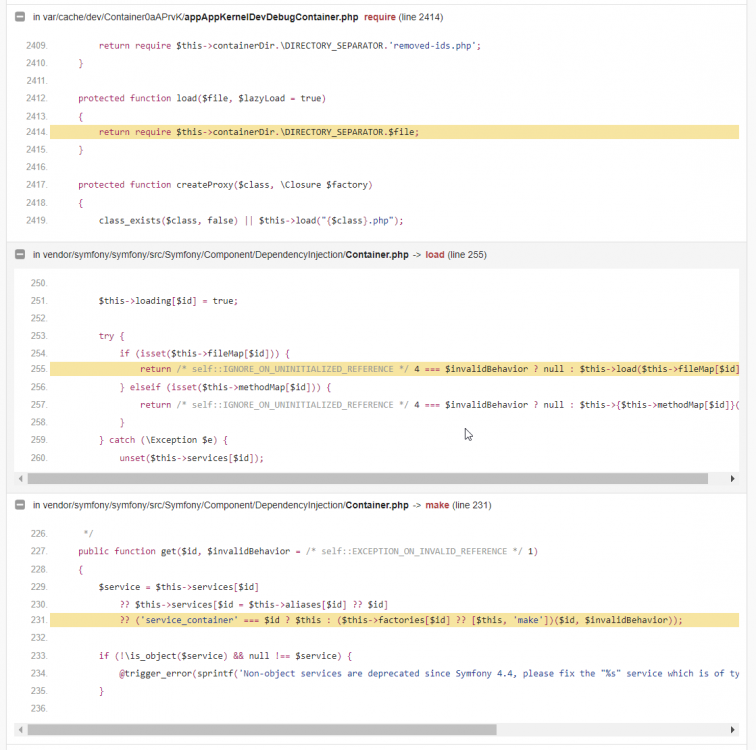Viewport: 756px width, 750px height.
Task: Click the 'make' method name in third header
Action: tap(437, 505)
